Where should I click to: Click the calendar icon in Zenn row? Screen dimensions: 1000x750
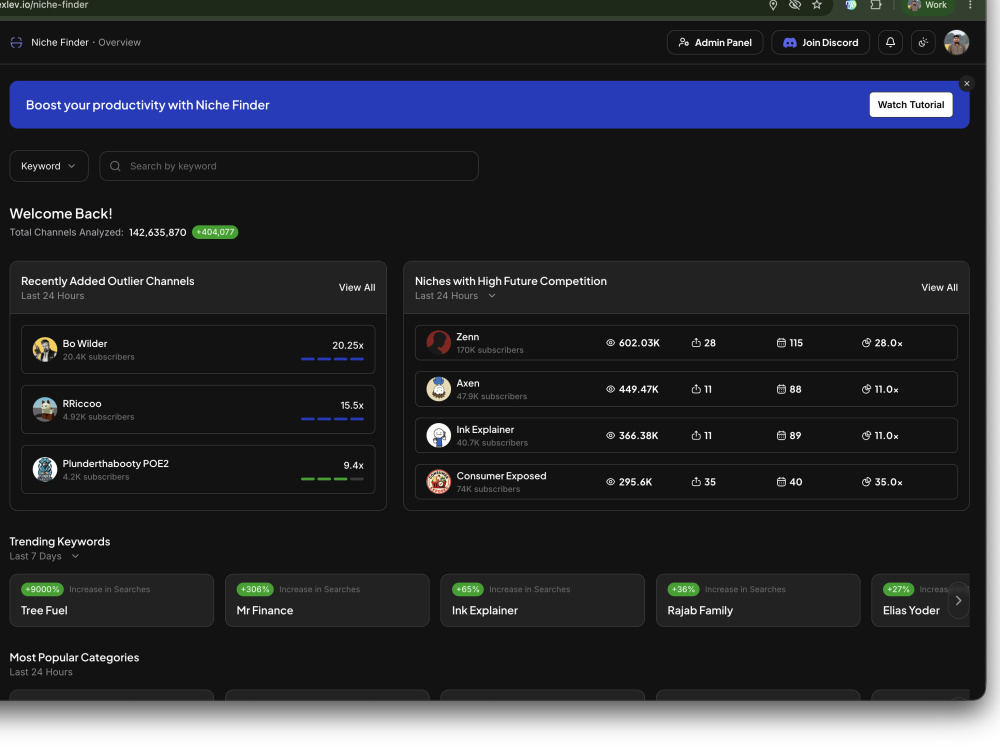[781, 342]
